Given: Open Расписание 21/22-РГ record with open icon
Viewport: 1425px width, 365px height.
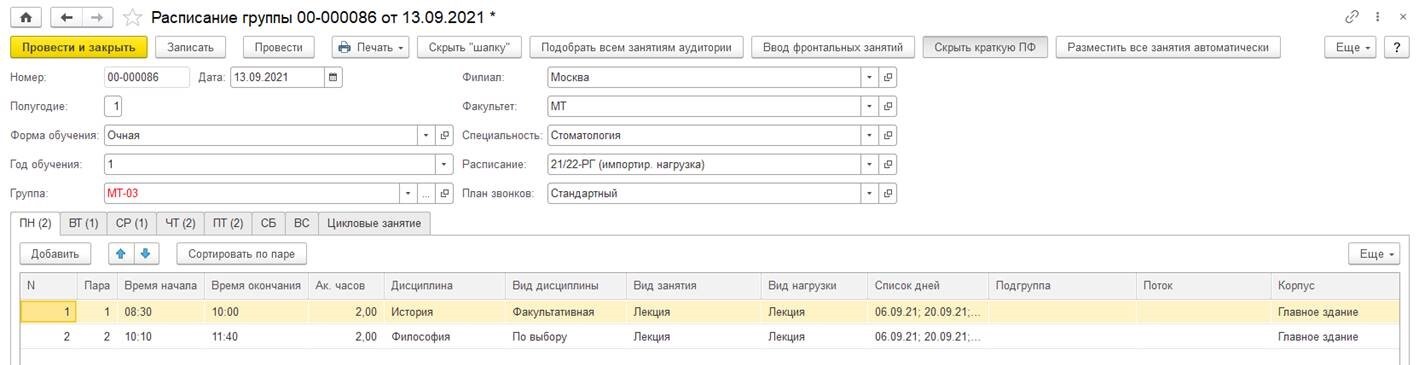Looking at the screenshot, I should [888, 164].
